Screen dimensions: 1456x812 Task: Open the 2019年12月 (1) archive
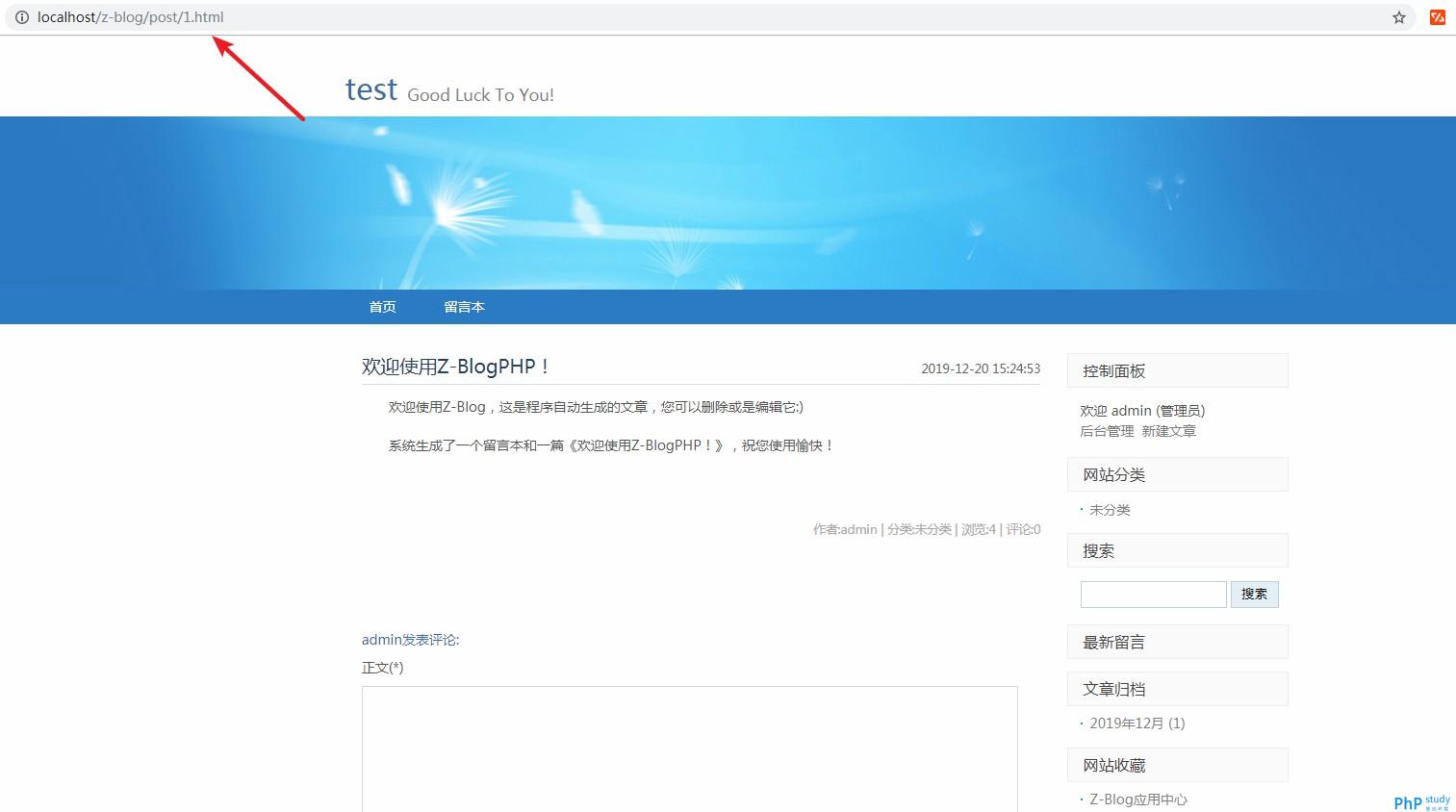[1137, 723]
